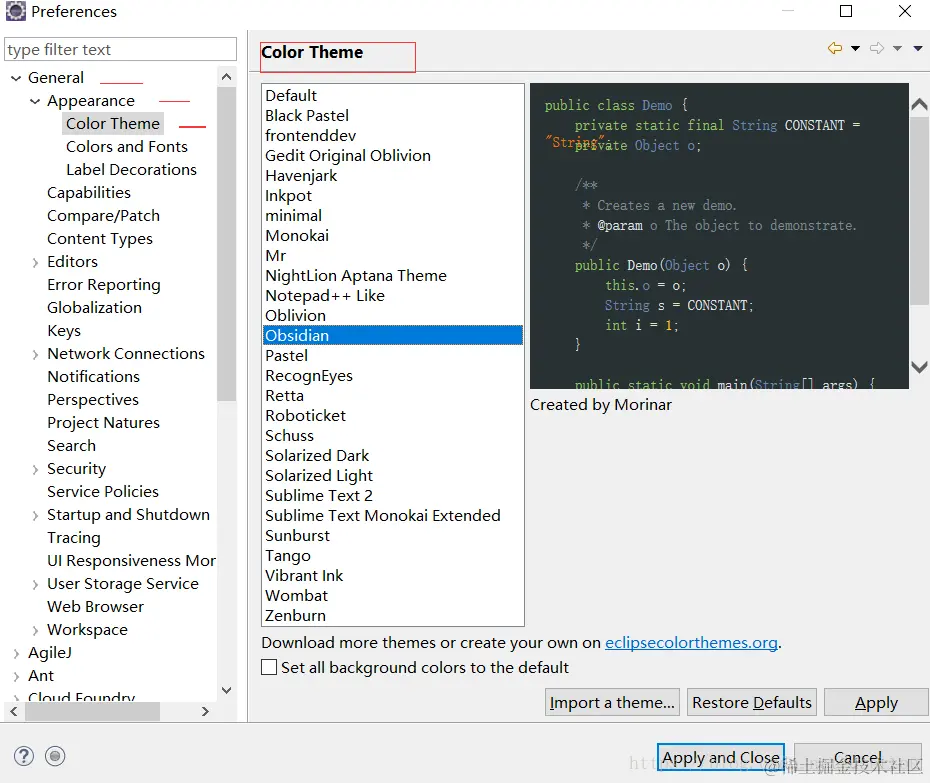The height and width of the screenshot is (783, 930).
Task: Enable Set all background colors to default
Action: 269,667
